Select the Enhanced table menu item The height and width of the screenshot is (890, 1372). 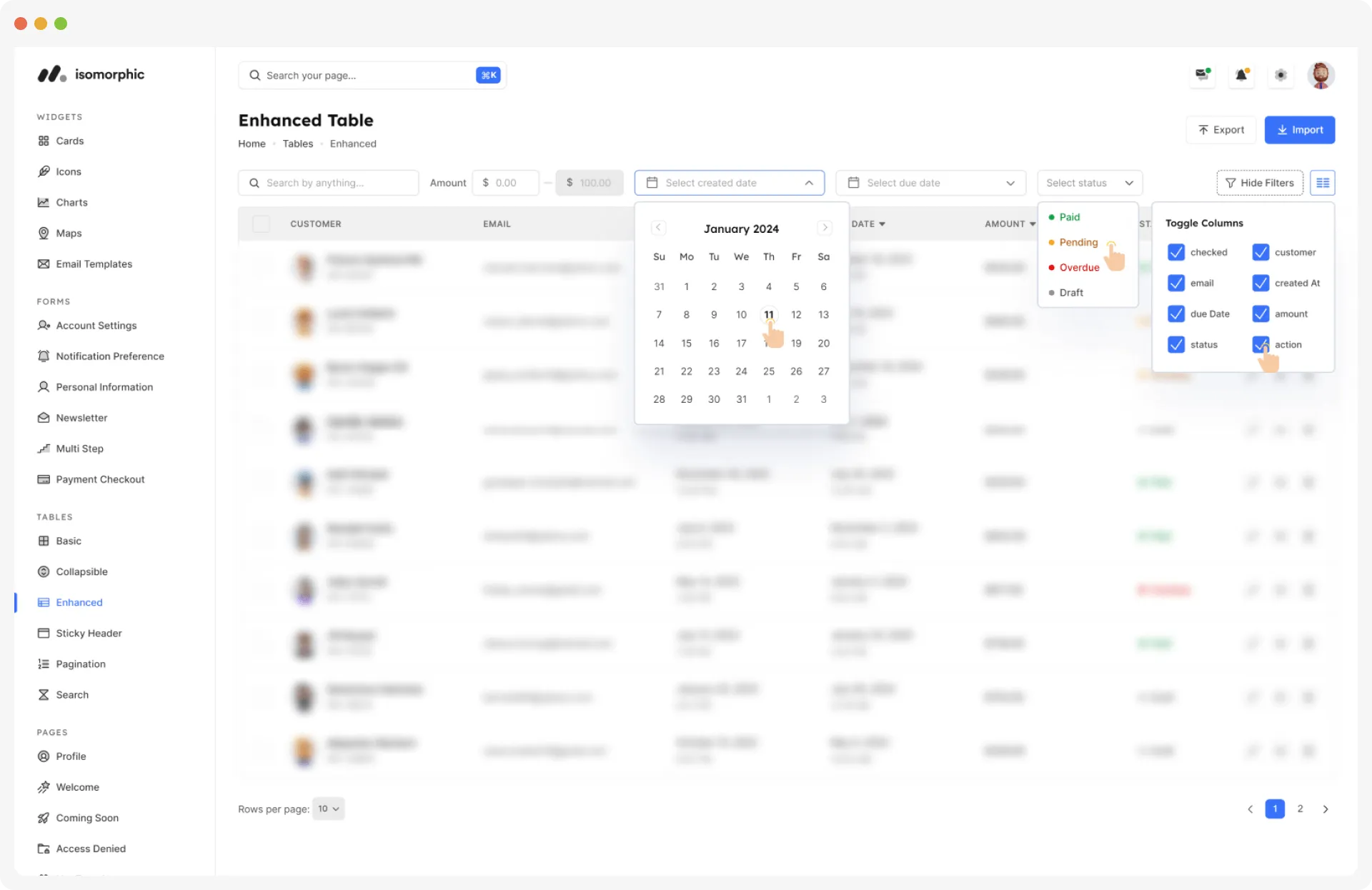79,601
